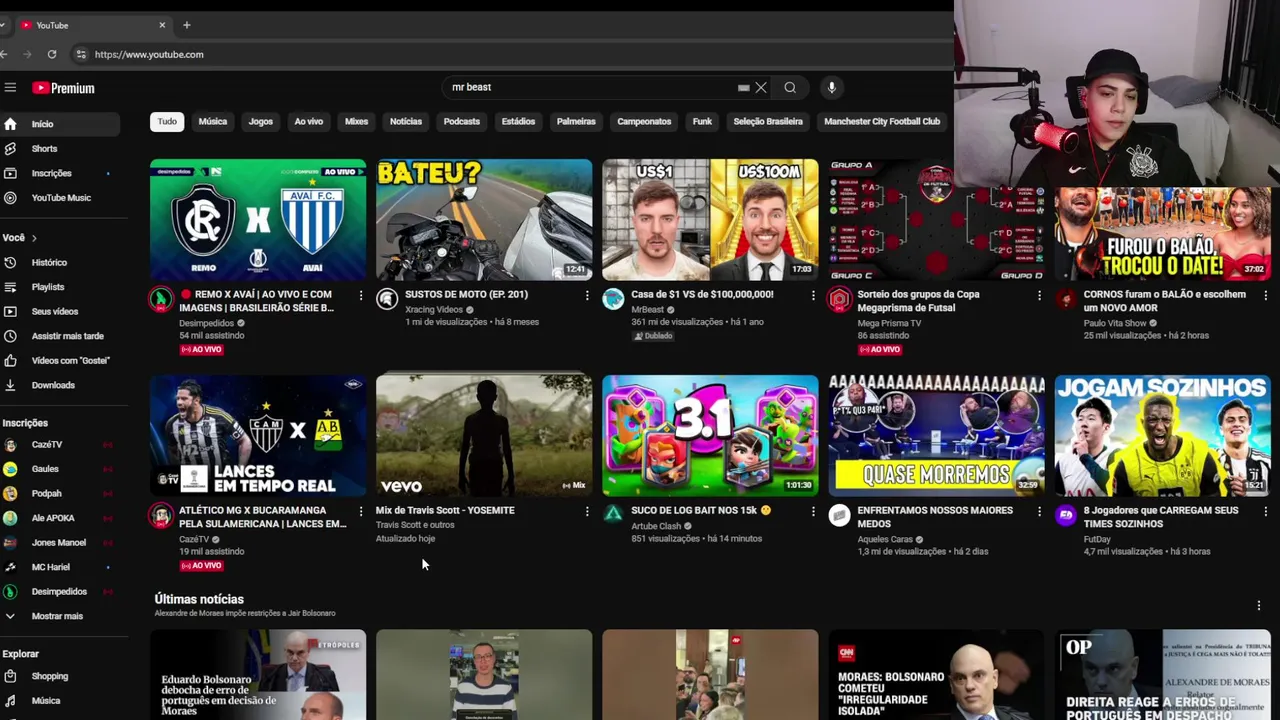Open MC Hariel subscription channel
The width and height of the screenshot is (1280, 720).
60,567
